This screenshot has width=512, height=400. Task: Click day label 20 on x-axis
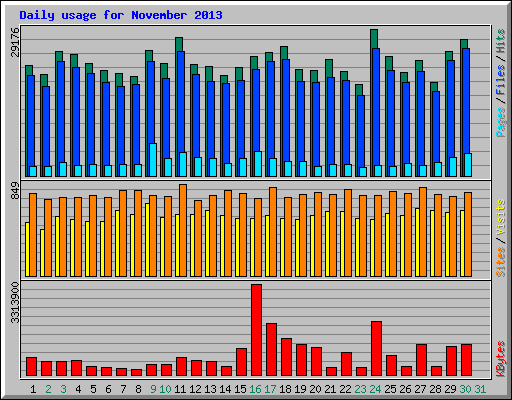point(315,389)
